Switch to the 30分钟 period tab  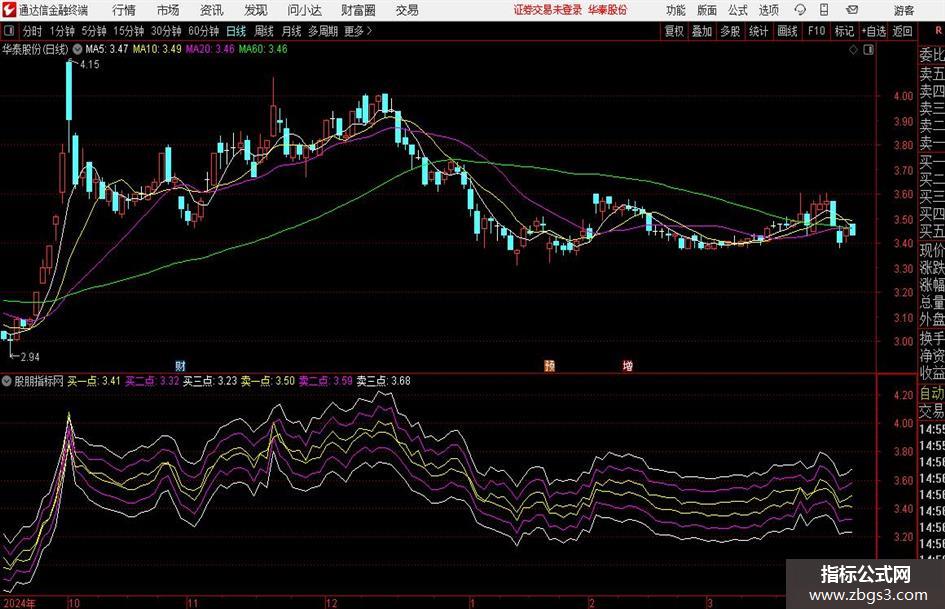(x=166, y=31)
